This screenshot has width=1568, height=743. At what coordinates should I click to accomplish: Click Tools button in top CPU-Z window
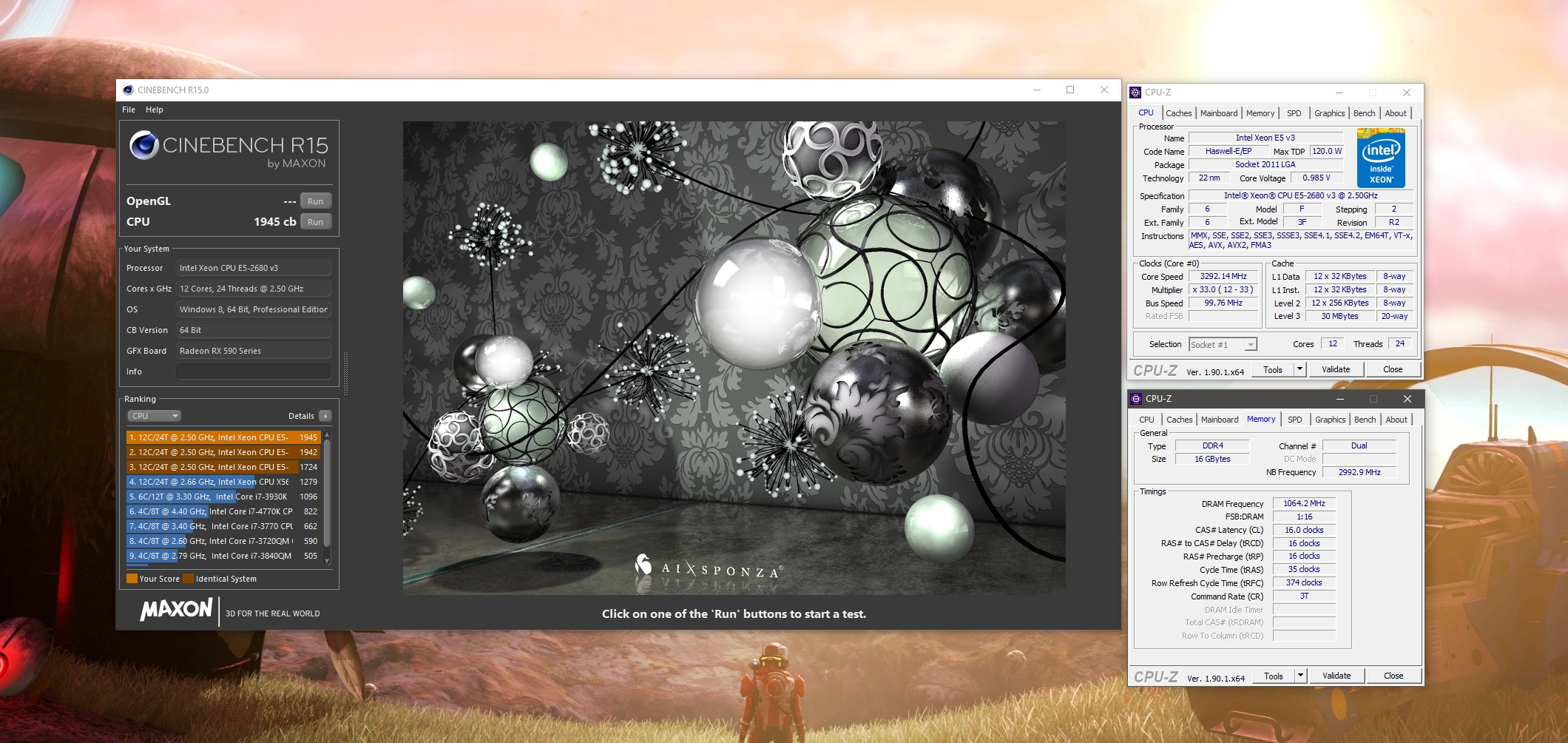tap(1273, 369)
